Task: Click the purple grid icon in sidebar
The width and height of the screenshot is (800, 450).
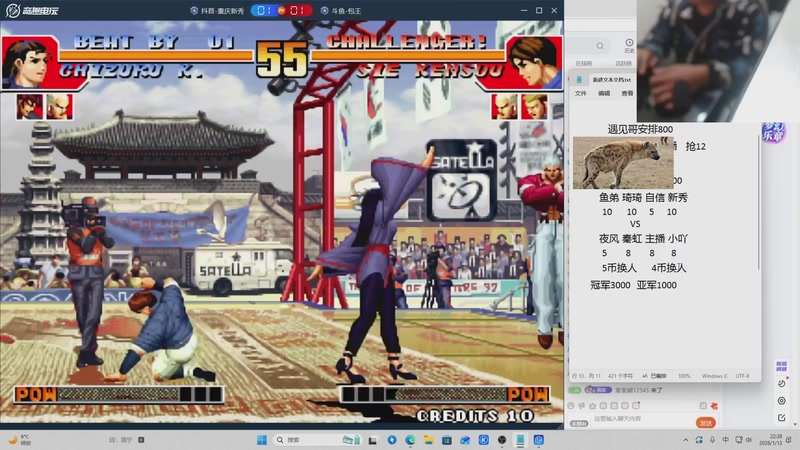Action: tap(781, 366)
